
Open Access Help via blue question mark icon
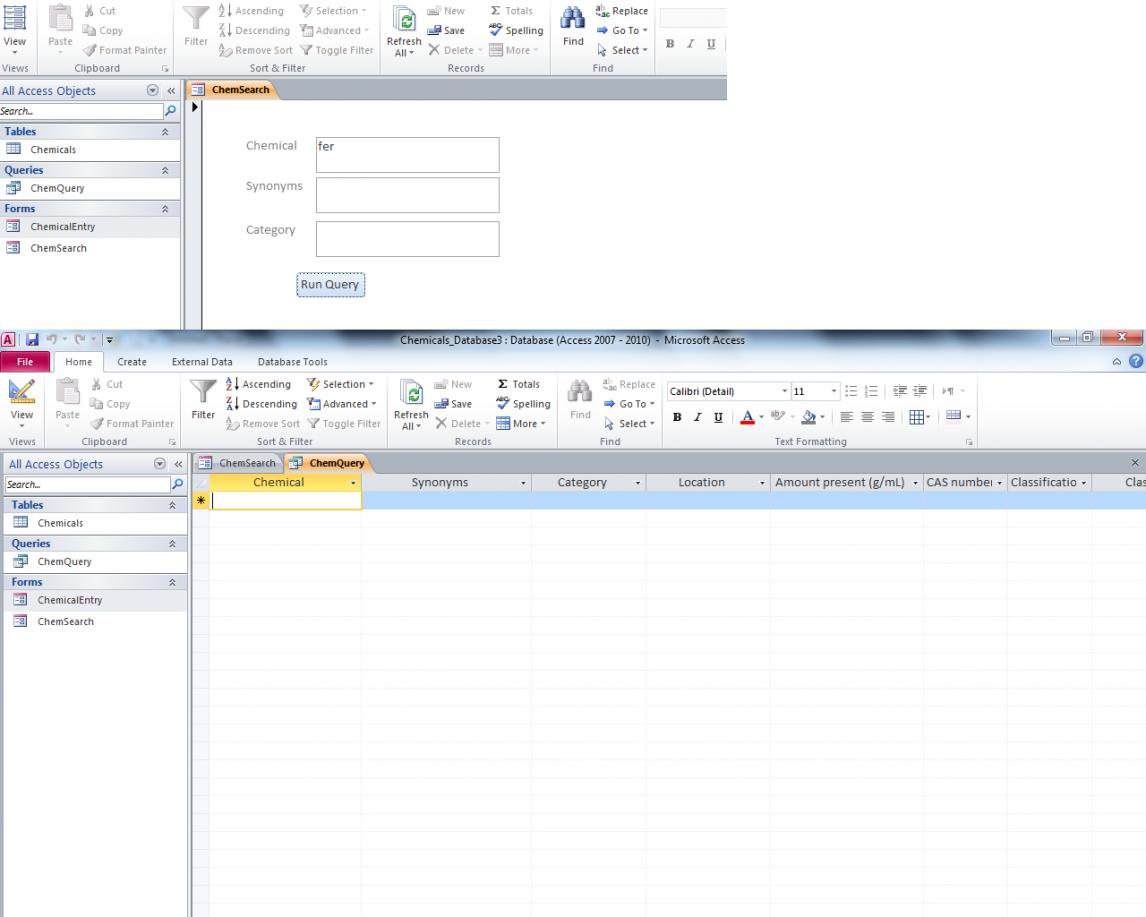click(1136, 361)
